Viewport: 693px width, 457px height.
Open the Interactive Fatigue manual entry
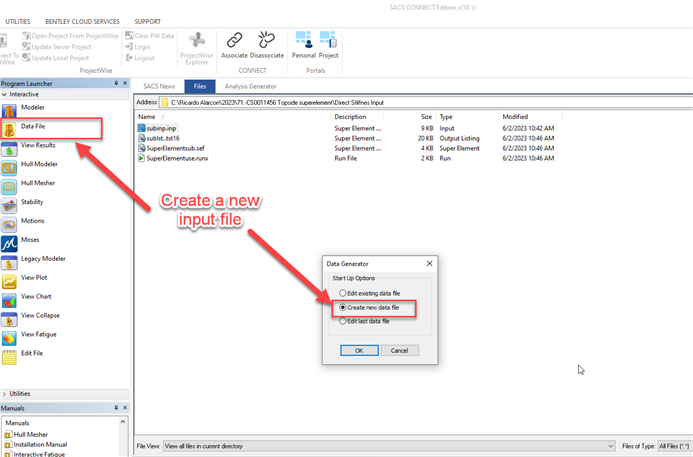tap(39, 454)
